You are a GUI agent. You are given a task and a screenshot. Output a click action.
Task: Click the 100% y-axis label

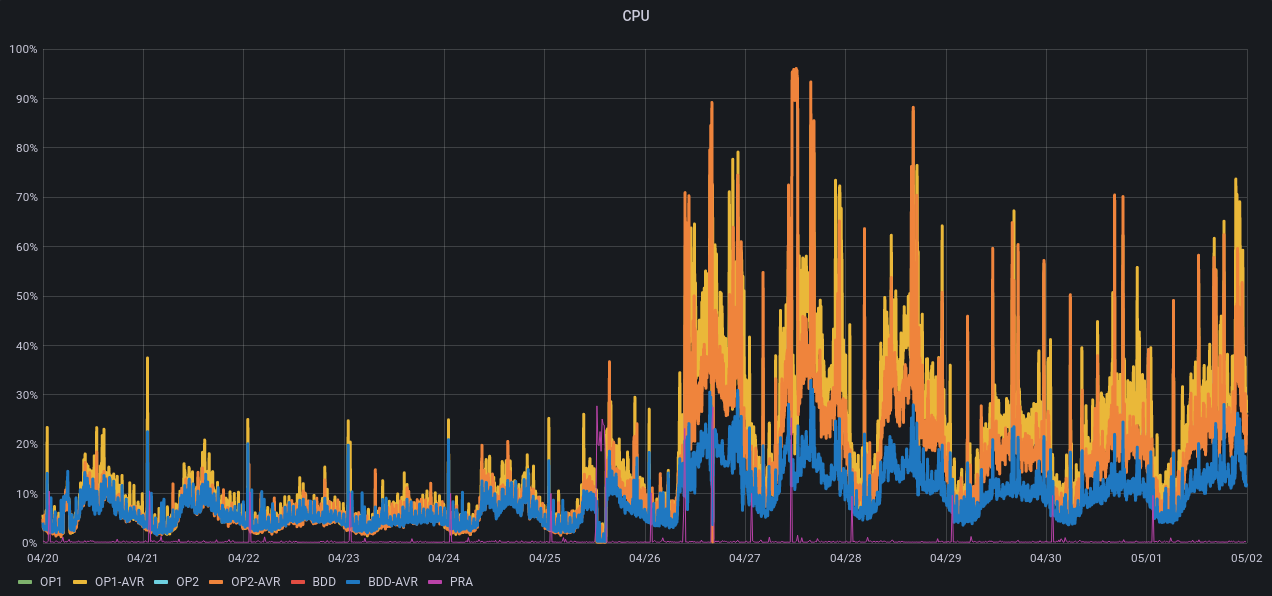(x=23, y=49)
